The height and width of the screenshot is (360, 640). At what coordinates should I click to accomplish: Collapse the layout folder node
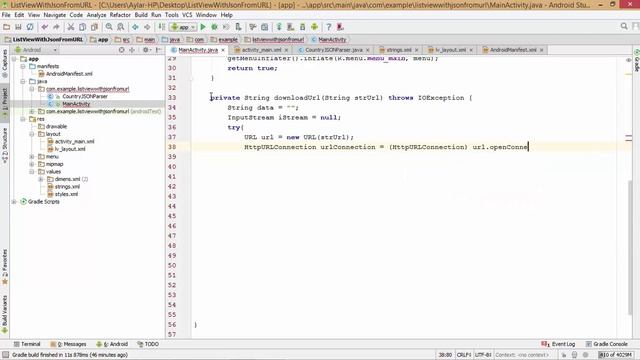[x=32, y=134]
